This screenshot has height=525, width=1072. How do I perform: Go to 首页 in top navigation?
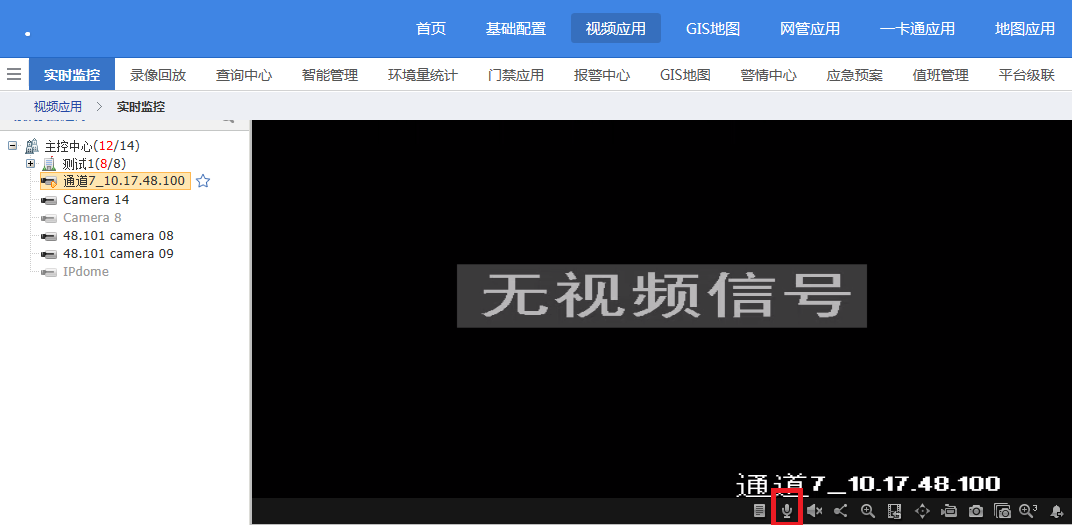[430, 29]
